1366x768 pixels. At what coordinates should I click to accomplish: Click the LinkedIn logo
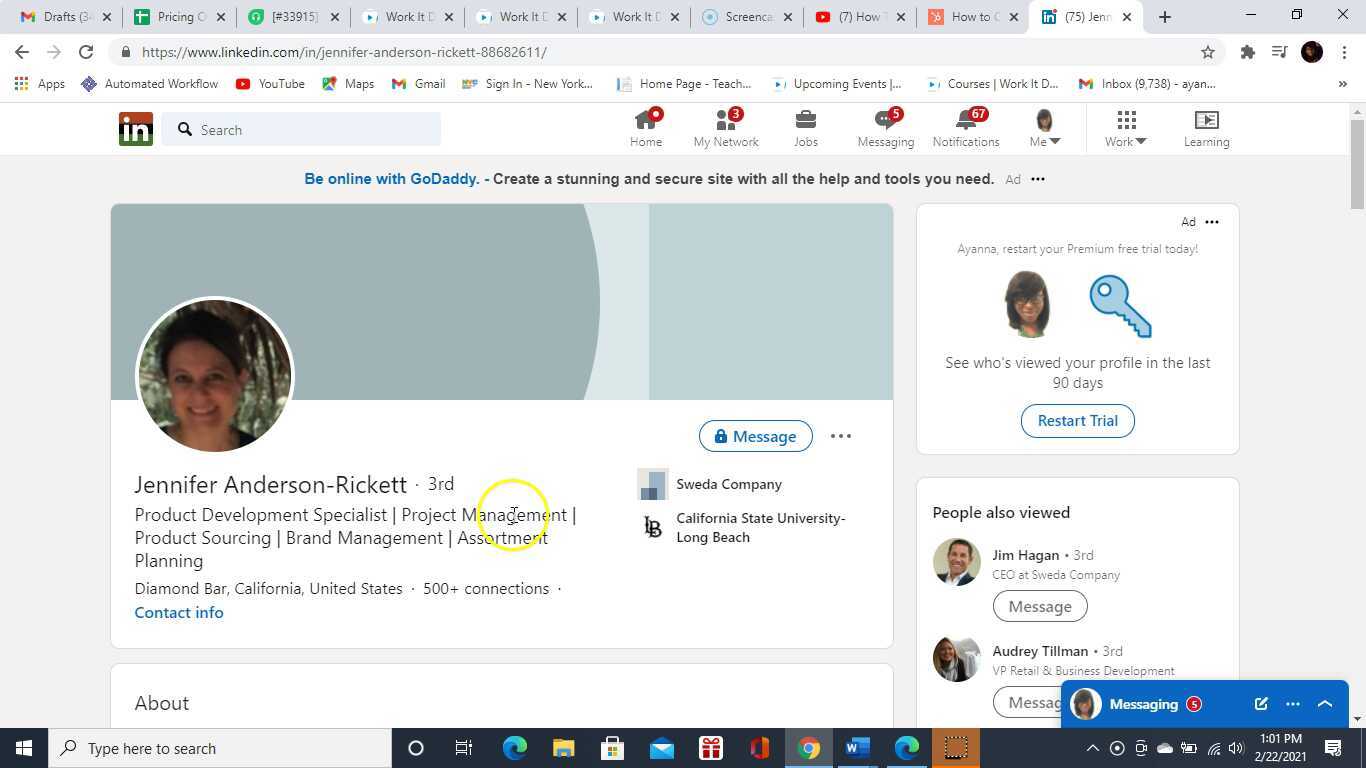coord(135,128)
